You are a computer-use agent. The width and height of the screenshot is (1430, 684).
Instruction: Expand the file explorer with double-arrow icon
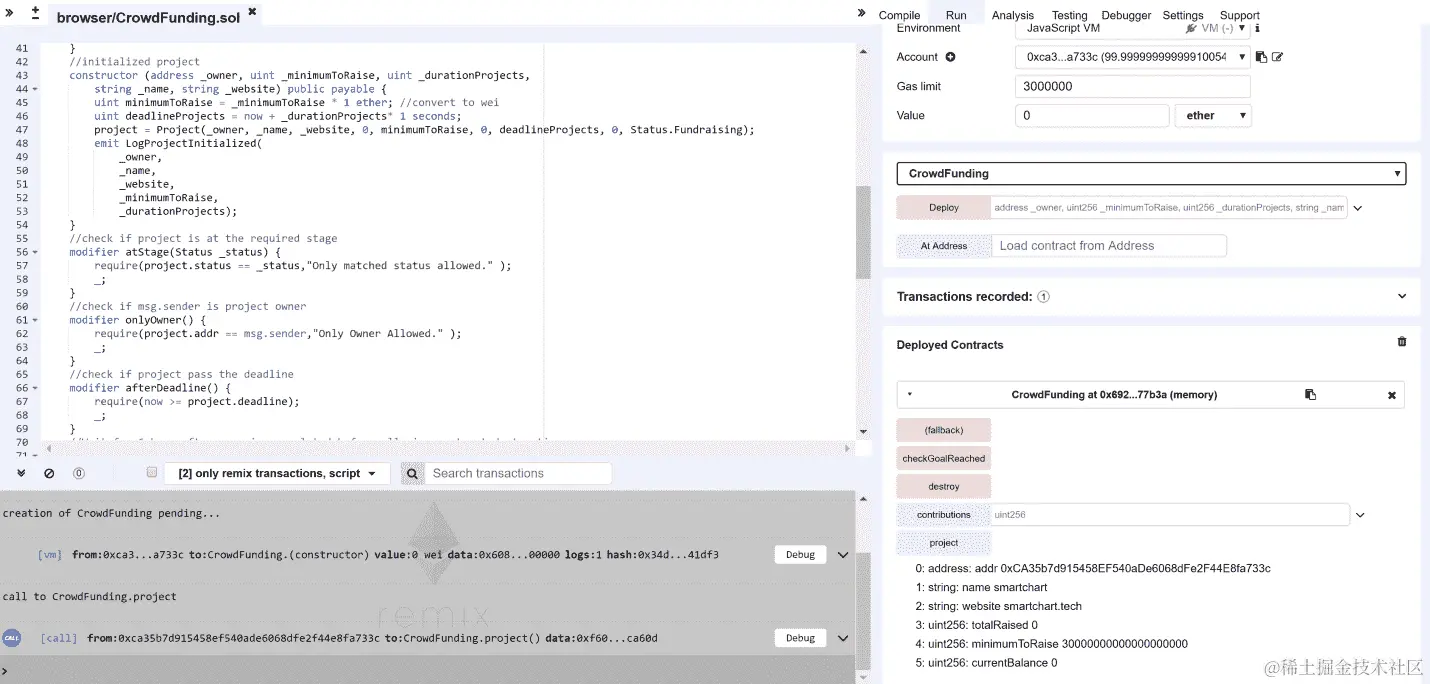pos(10,12)
